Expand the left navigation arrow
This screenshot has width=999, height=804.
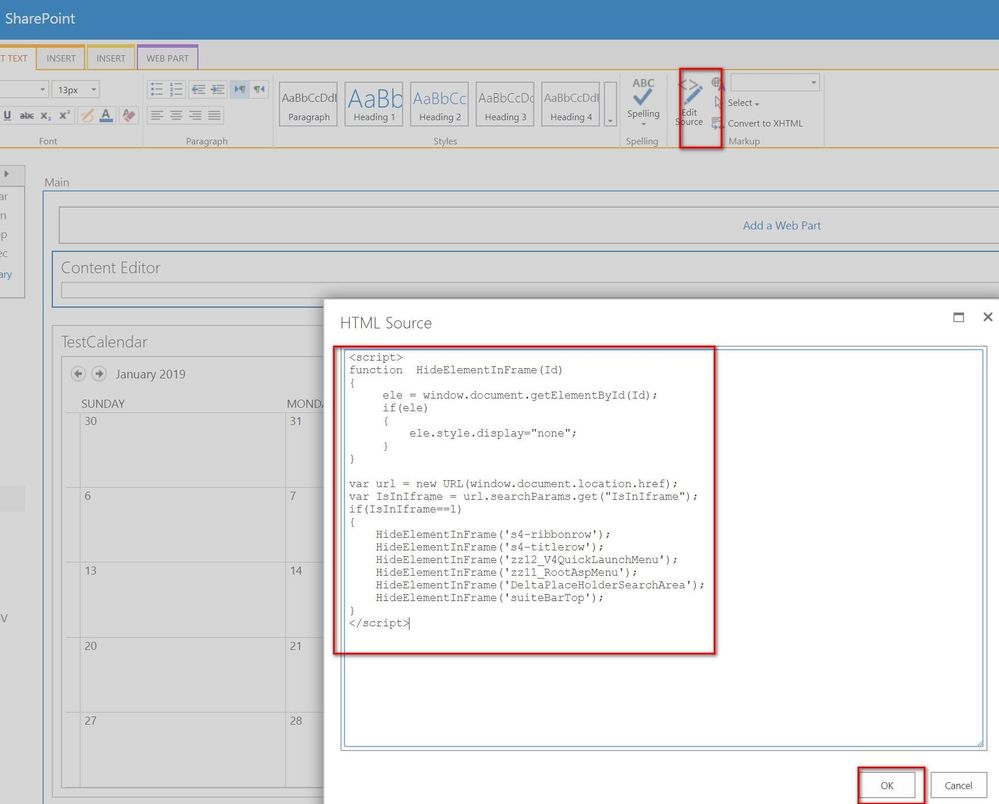[x=6, y=174]
